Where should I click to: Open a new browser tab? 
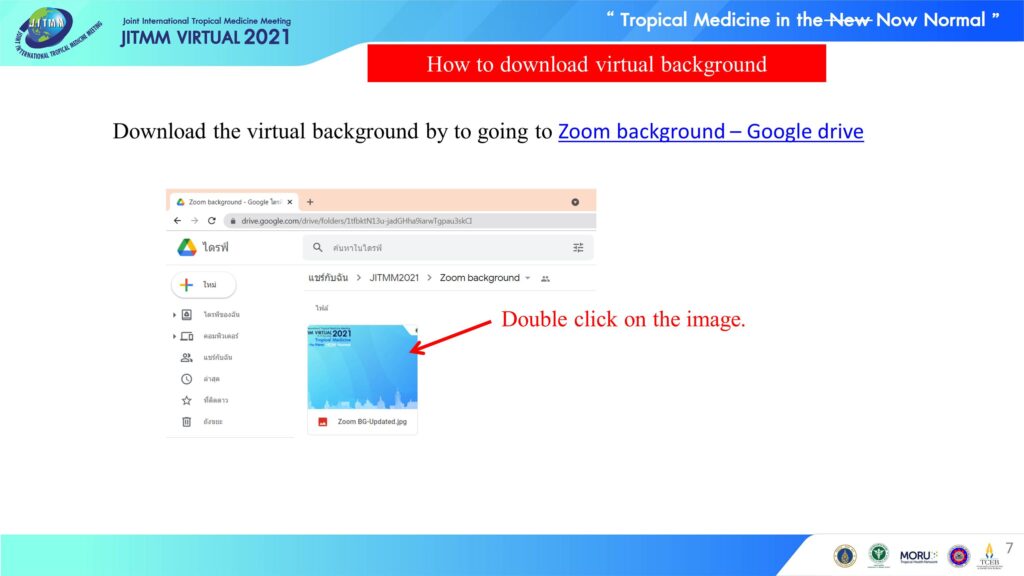pyautogui.click(x=310, y=202)
